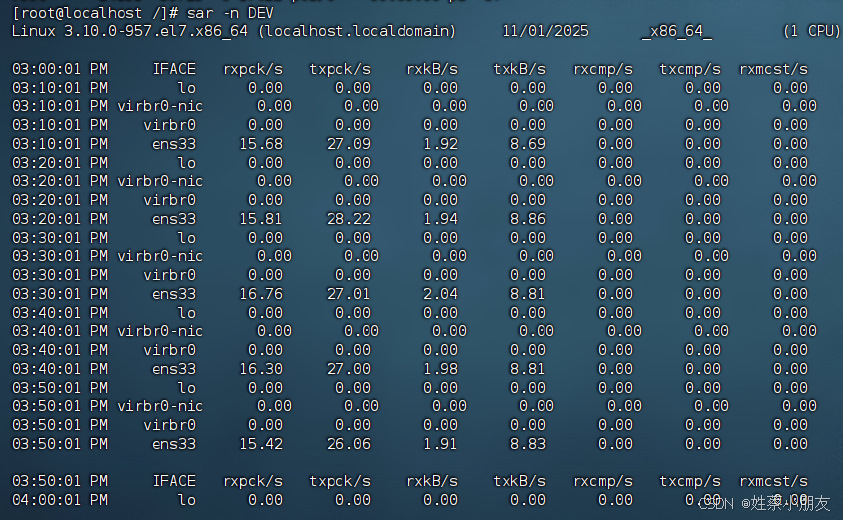Click value 1.98 rxkB/s

click(x=440, y=369)
